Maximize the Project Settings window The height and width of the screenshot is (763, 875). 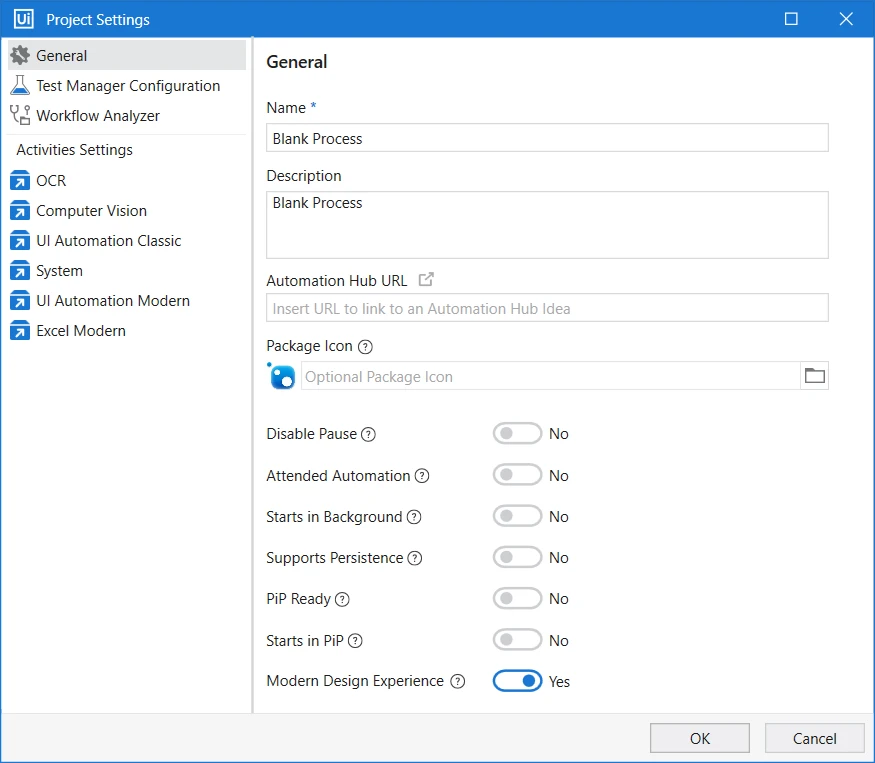791,19
